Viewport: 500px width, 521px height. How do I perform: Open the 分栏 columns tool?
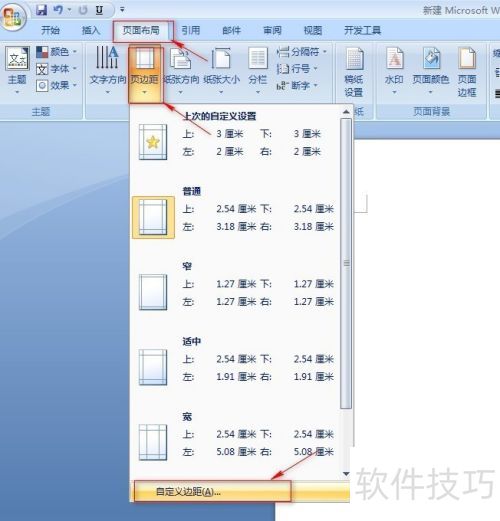click(258, 71)
